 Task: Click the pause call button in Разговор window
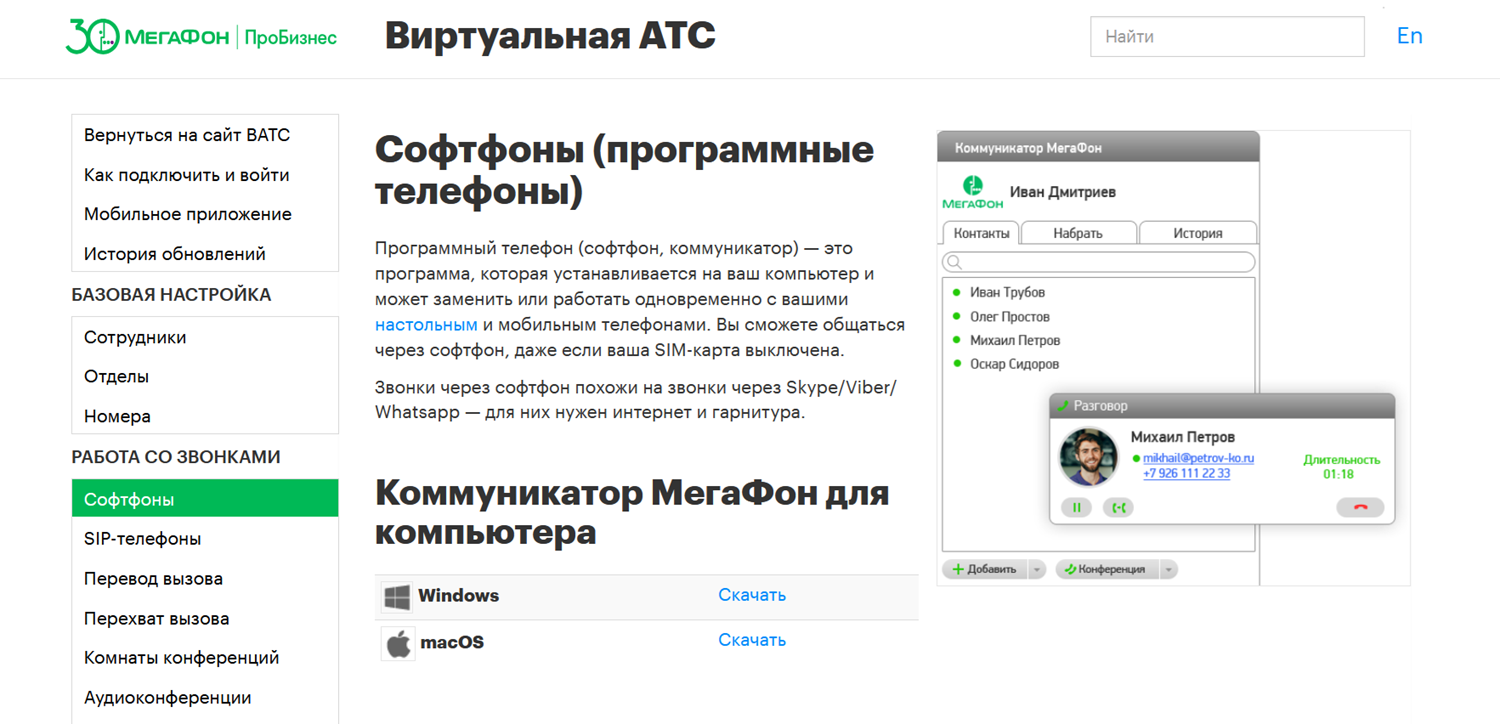pyautogui.click(x=1077, y=507)
